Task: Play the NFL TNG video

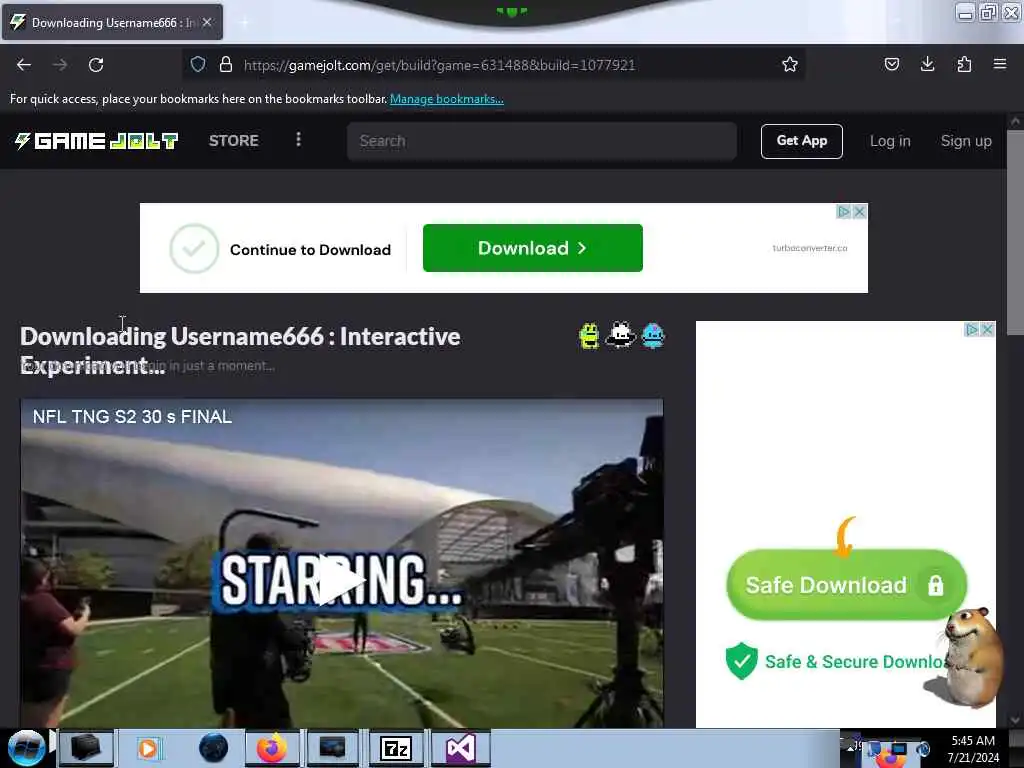Action: 342,580
